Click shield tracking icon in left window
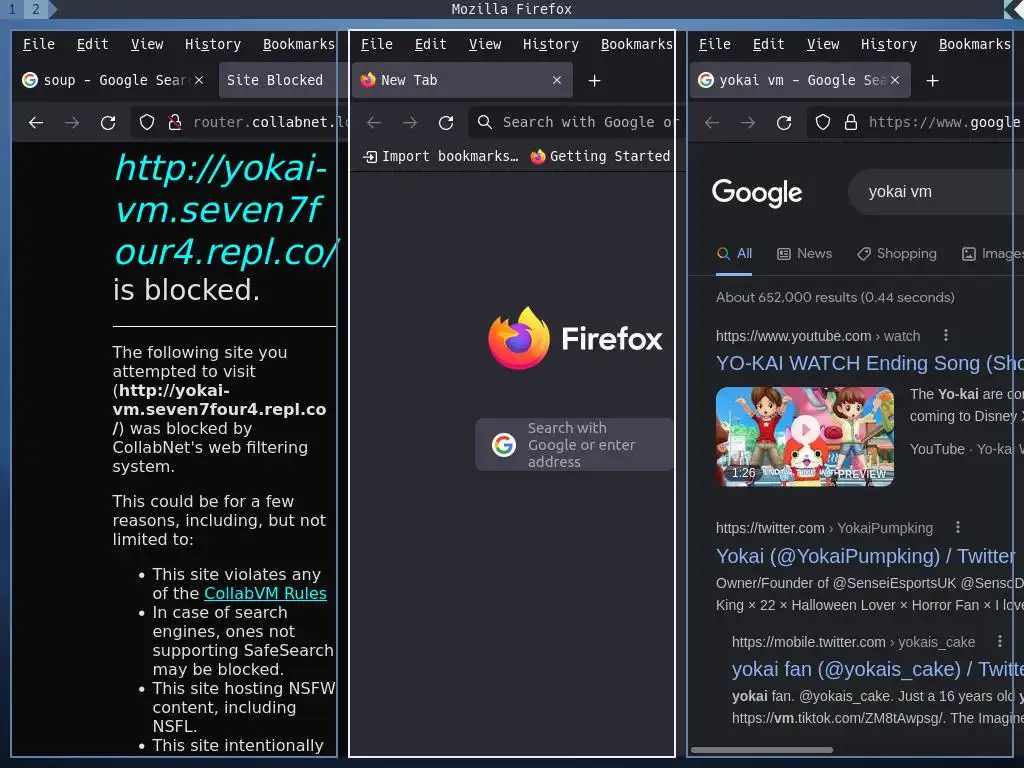Screen dimensions: 1024x768 [x=147, y=122]
